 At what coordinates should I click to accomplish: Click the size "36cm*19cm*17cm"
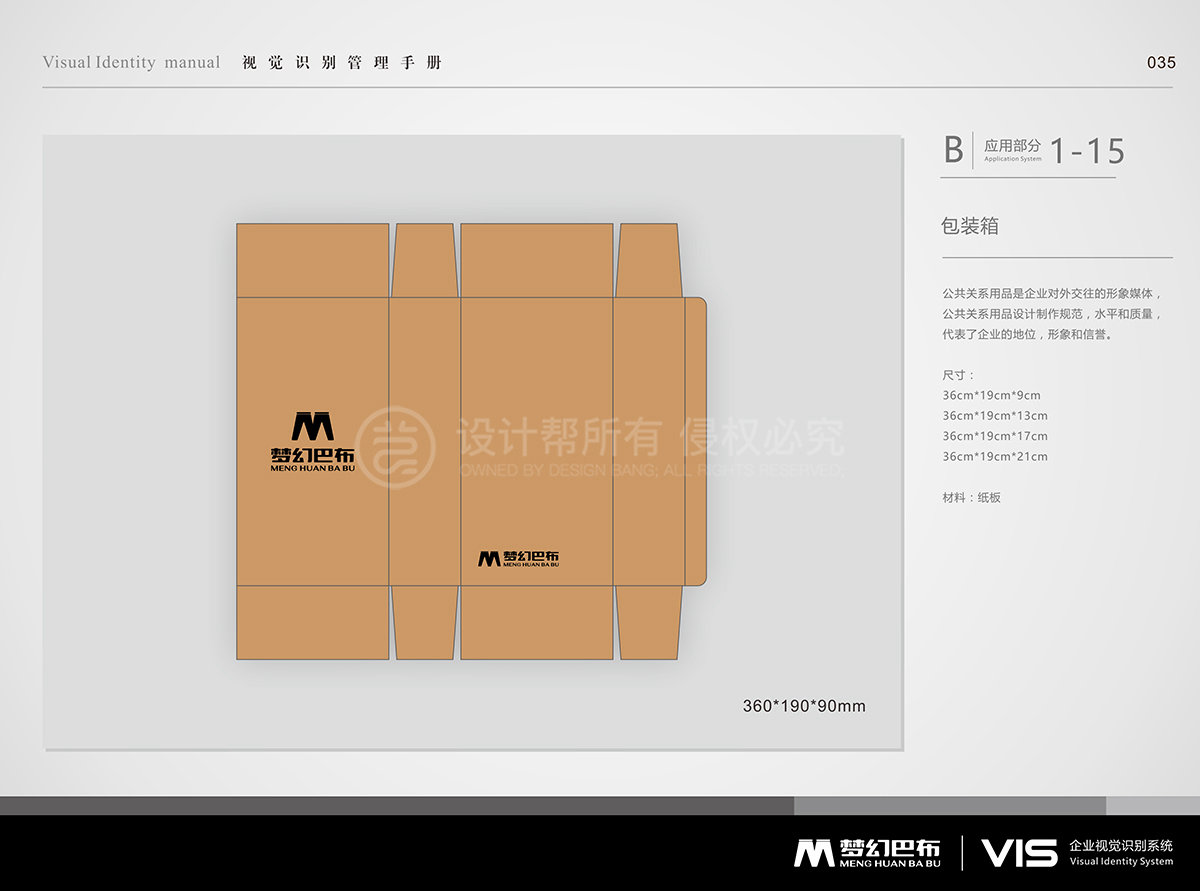[x=995, y=436]
